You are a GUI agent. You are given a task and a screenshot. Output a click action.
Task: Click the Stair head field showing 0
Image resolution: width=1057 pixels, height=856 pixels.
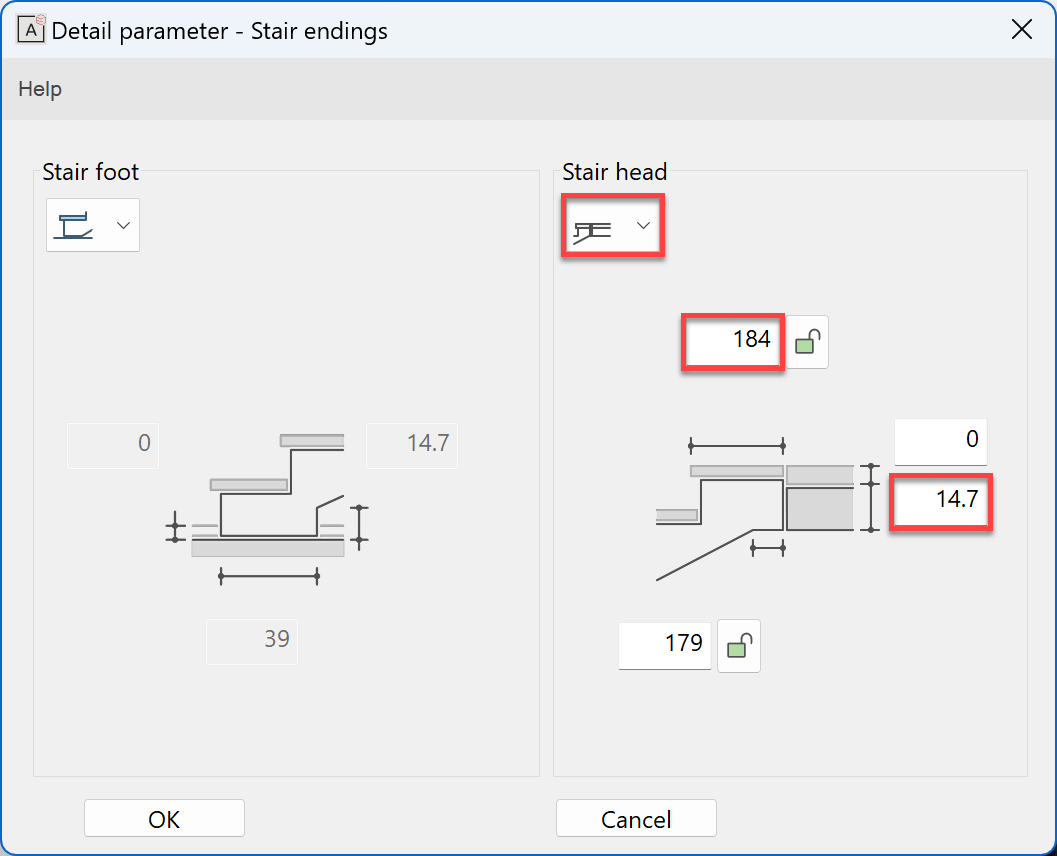pos(940,441)
